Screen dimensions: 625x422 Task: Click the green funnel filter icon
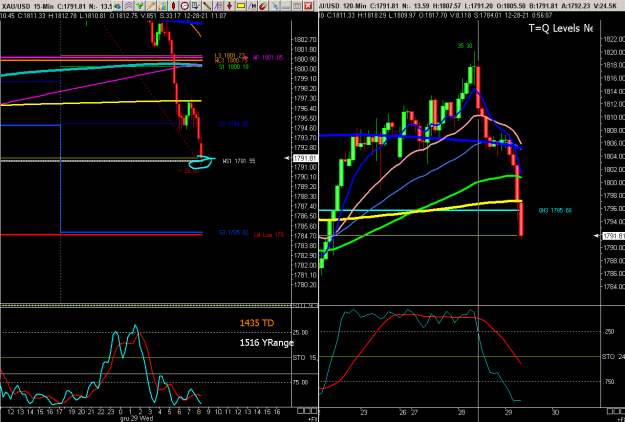[x=140, y=6]
